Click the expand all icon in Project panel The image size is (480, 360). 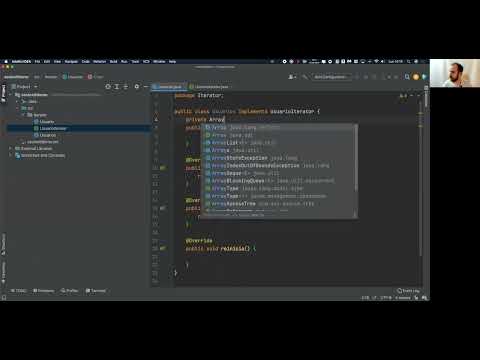coord(117,87)
